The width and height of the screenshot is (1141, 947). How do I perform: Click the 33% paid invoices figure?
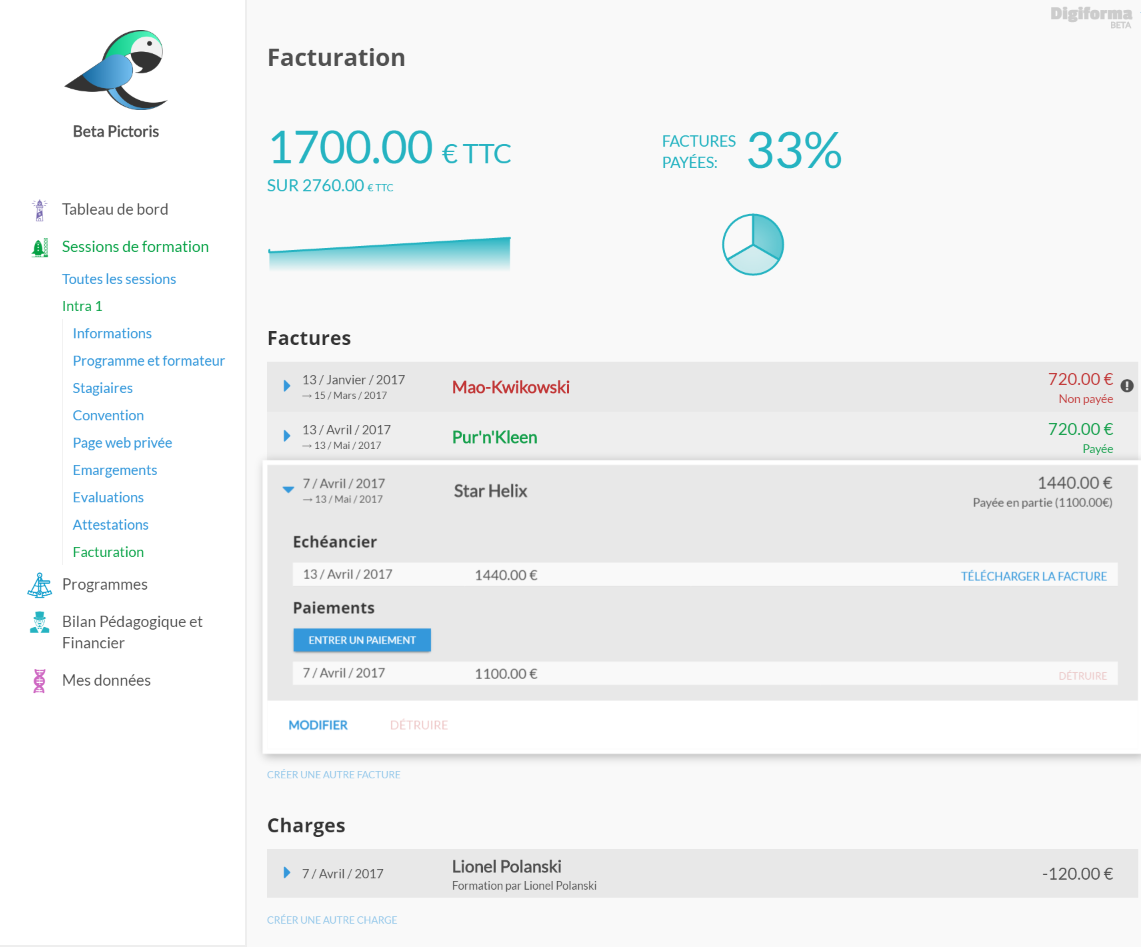pos(794,151)
